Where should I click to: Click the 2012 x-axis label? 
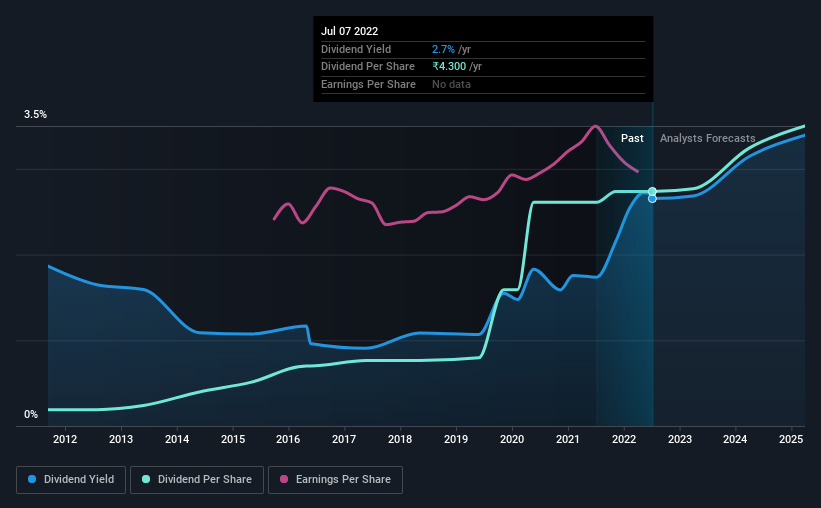[x=65, y=439]
